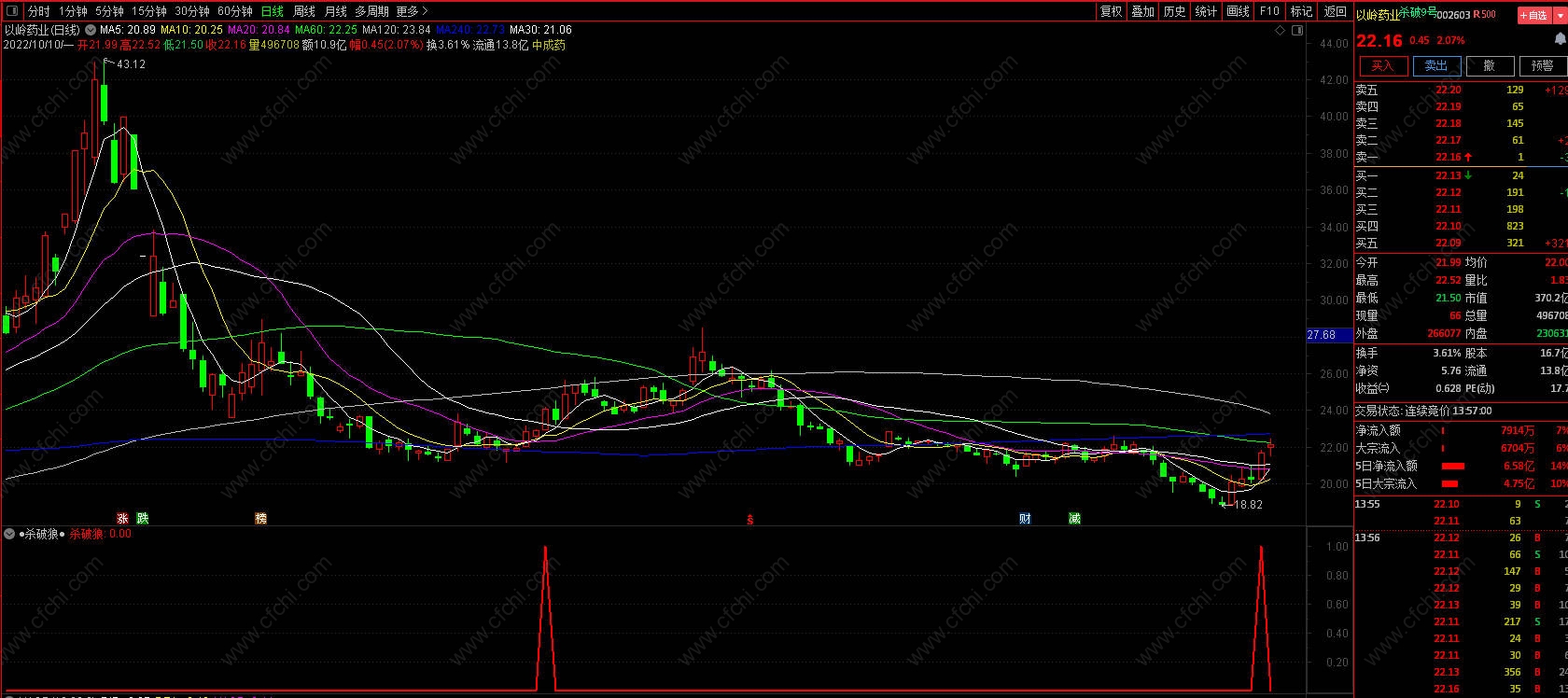Click the 净流入额 7914万 row

(x=1461, y=430)
